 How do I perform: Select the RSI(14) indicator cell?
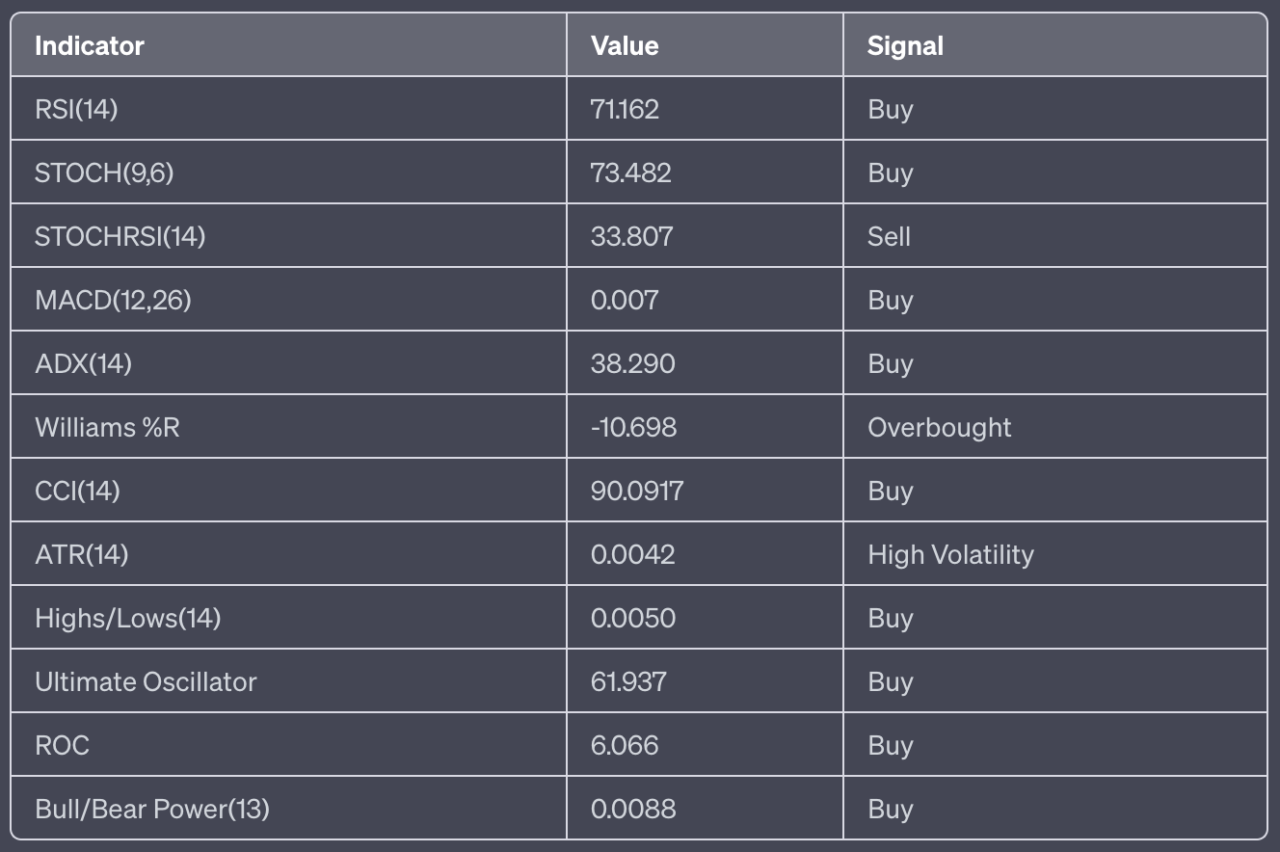coord(76,109)
